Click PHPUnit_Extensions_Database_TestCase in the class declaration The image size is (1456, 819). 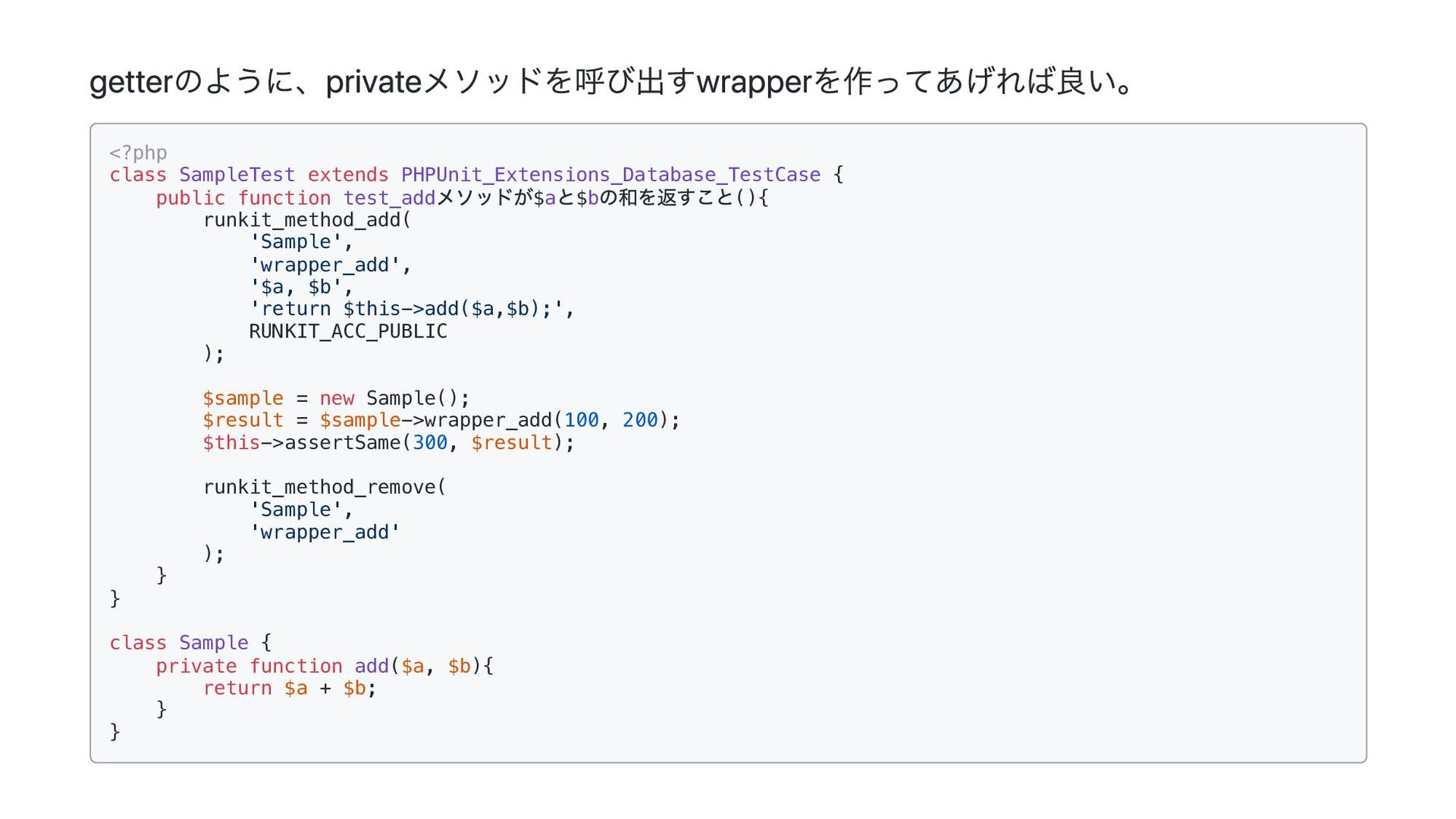(x=610, y=175)
